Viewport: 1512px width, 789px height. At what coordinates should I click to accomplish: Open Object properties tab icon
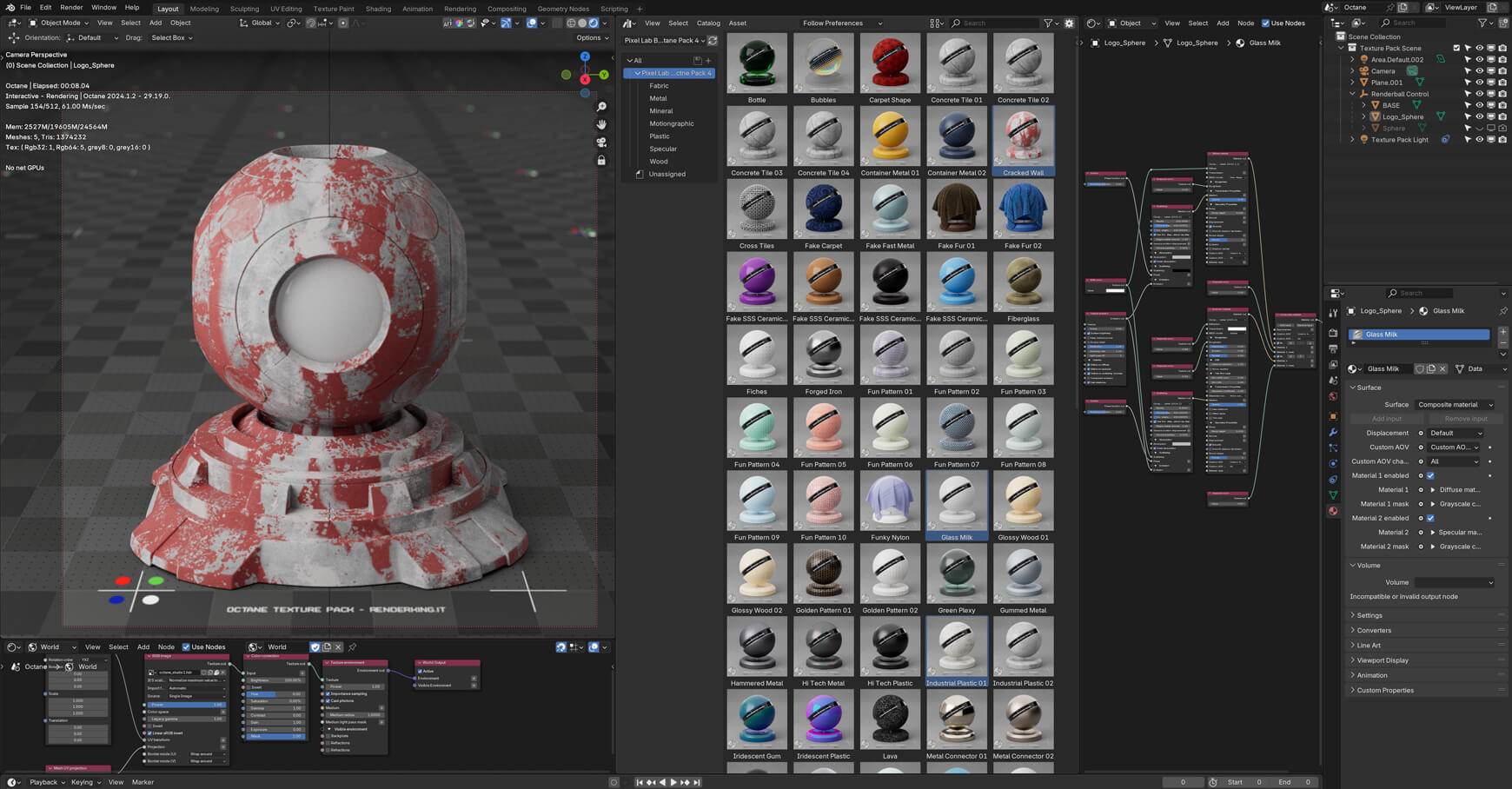pyautogui.click(x=1333, y=416)
